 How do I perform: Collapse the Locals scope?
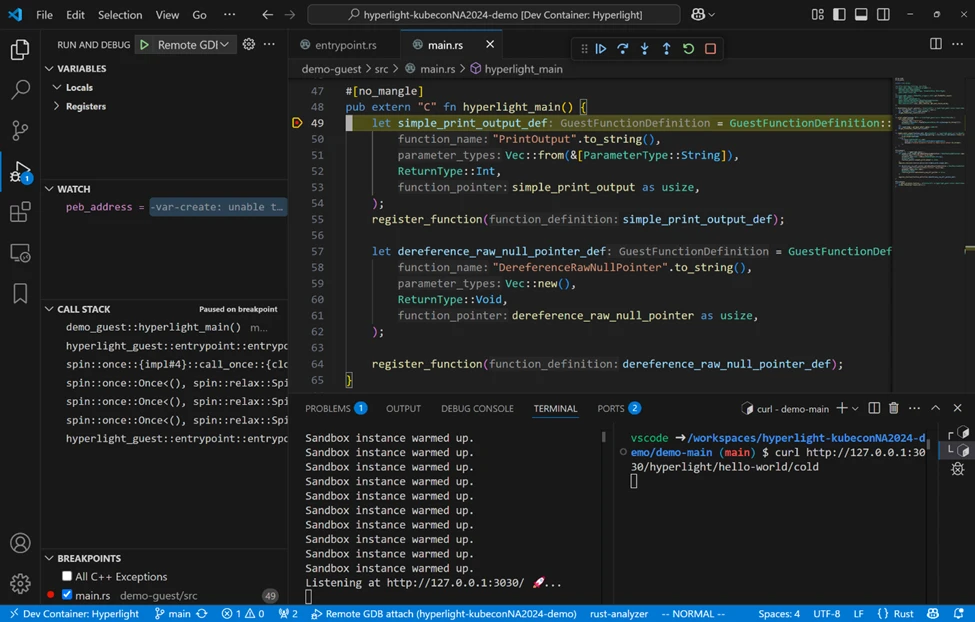(57, 87)
